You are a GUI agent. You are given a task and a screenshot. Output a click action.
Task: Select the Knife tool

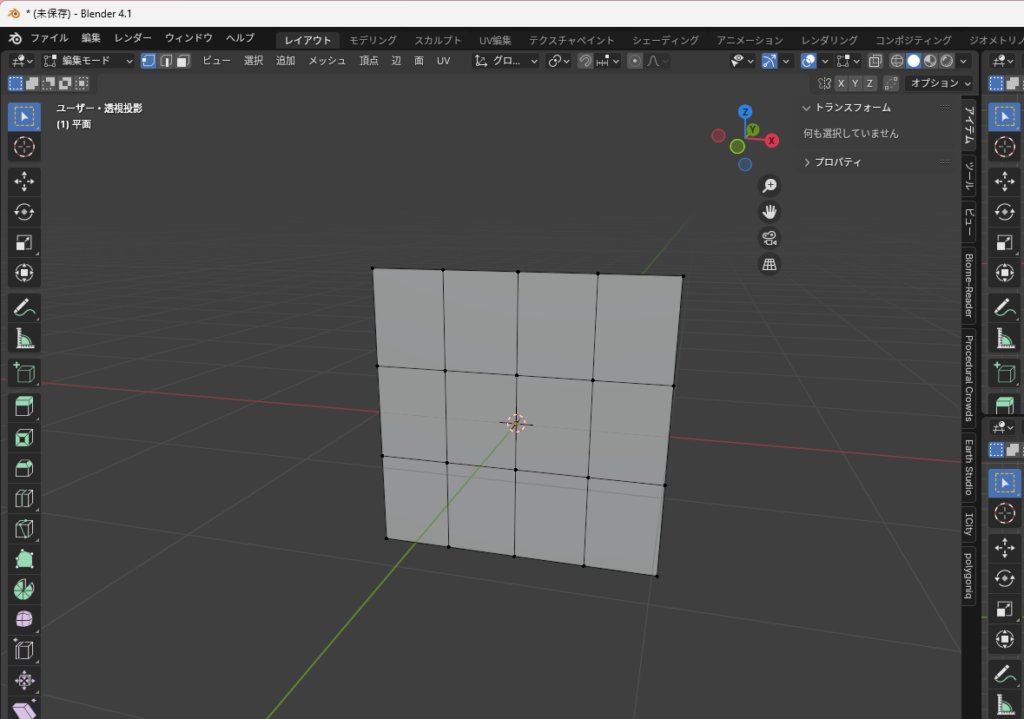click(24, 529)
